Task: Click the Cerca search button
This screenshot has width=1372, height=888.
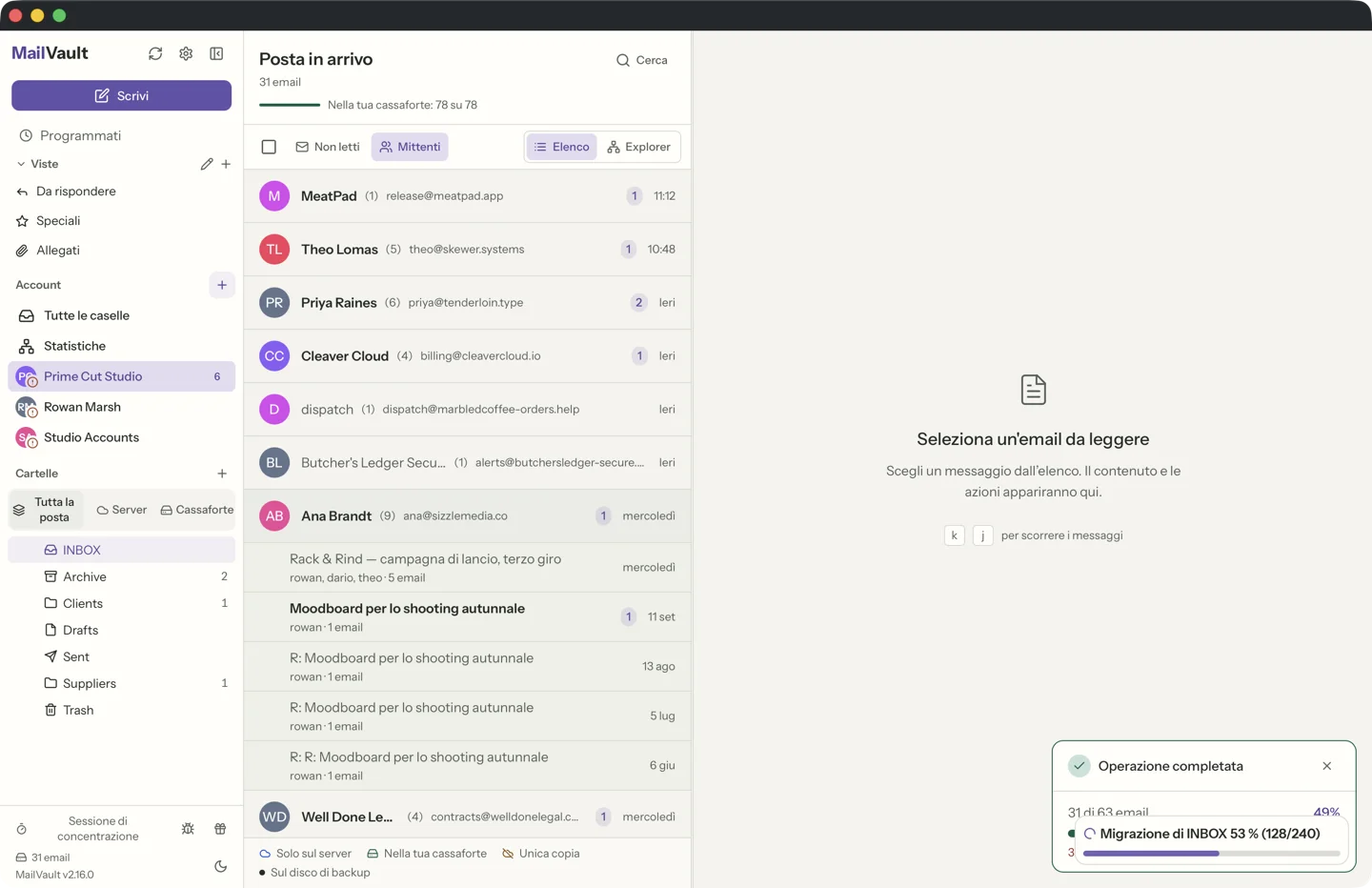Action: coord(642,60)
